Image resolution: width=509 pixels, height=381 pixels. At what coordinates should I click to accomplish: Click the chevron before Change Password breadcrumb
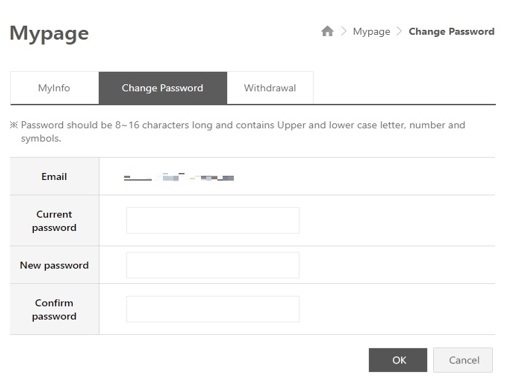pos(399,31)
